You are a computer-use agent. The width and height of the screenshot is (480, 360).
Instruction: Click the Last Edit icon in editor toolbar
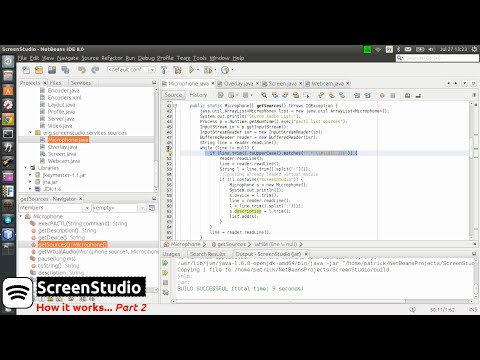[221, 95]
